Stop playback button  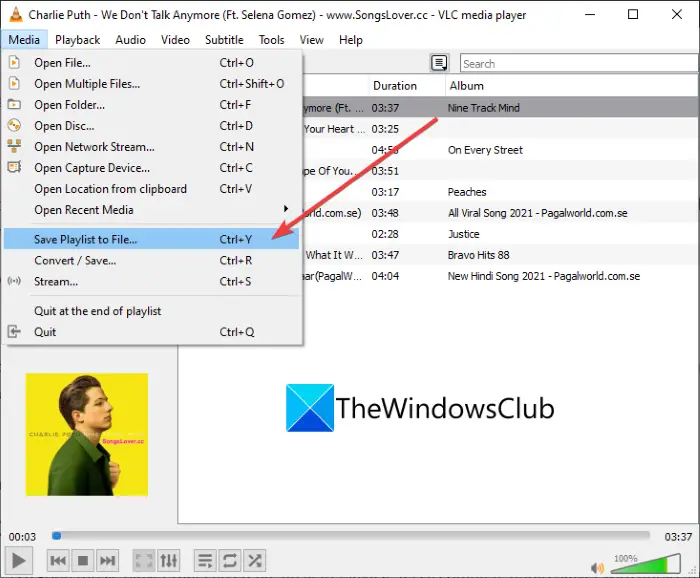click(83, 561)
